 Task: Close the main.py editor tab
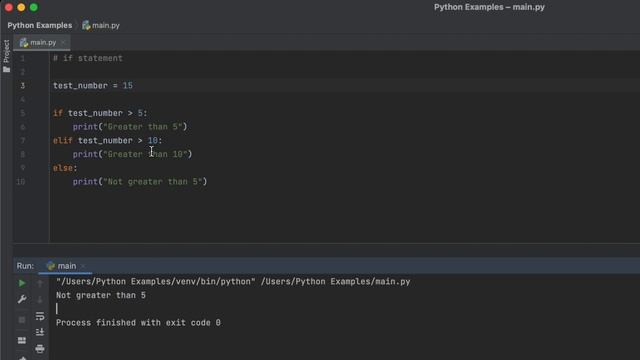click(x=63, y=42)
